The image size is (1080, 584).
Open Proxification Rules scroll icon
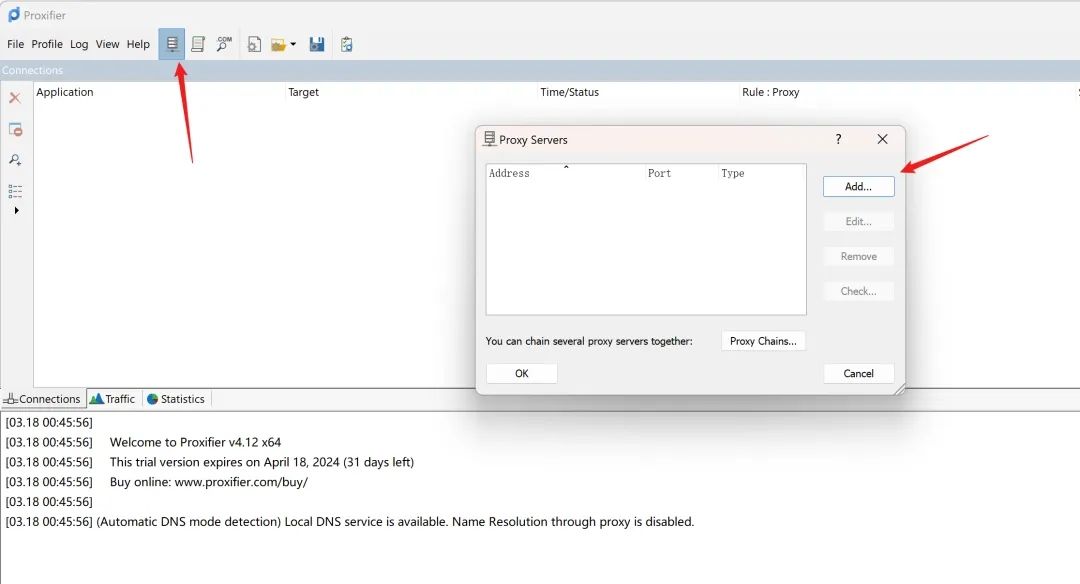[198, 44]
